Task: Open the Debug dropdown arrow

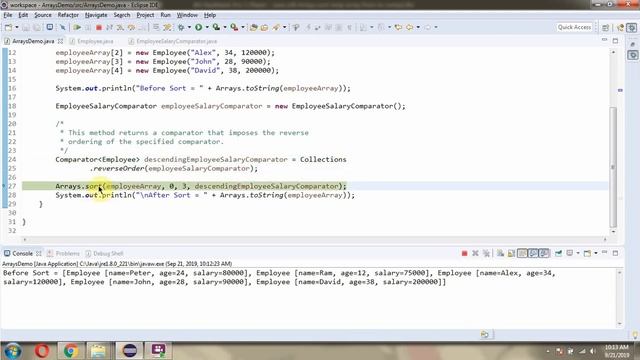Action: pyautogui.click(x=189, y=27)
